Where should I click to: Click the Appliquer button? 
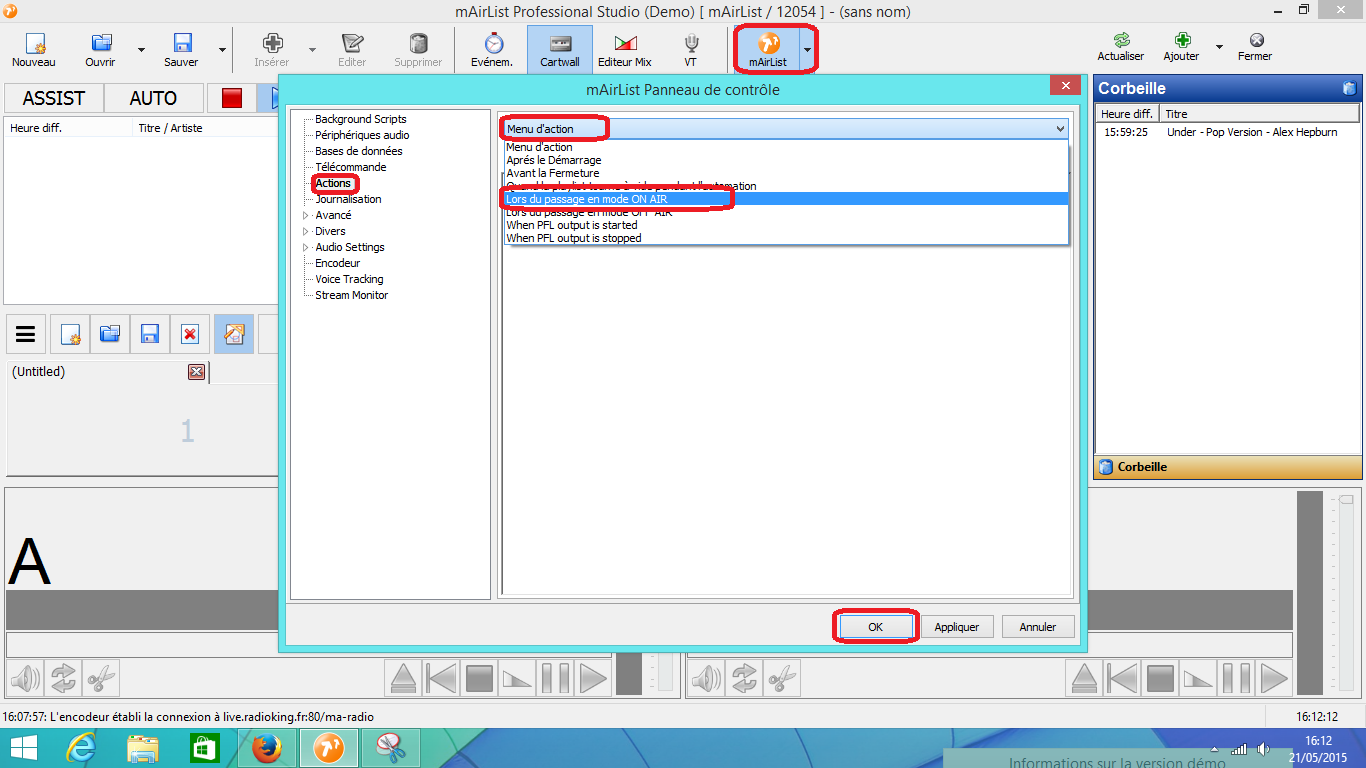pyautogui.click(x=957, y=627)
